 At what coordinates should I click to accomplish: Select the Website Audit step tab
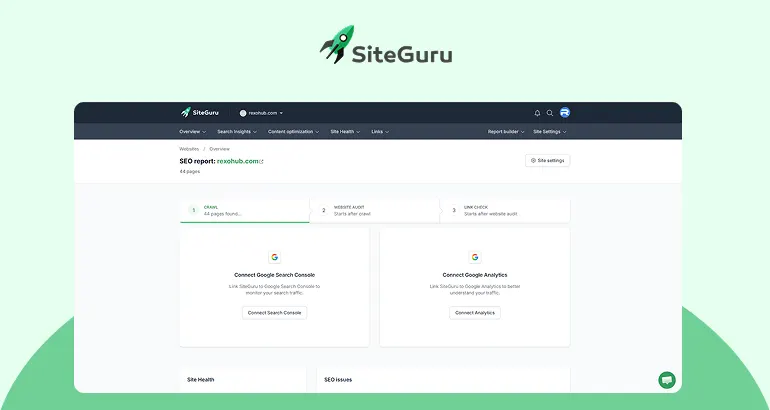tap(375, 211)
